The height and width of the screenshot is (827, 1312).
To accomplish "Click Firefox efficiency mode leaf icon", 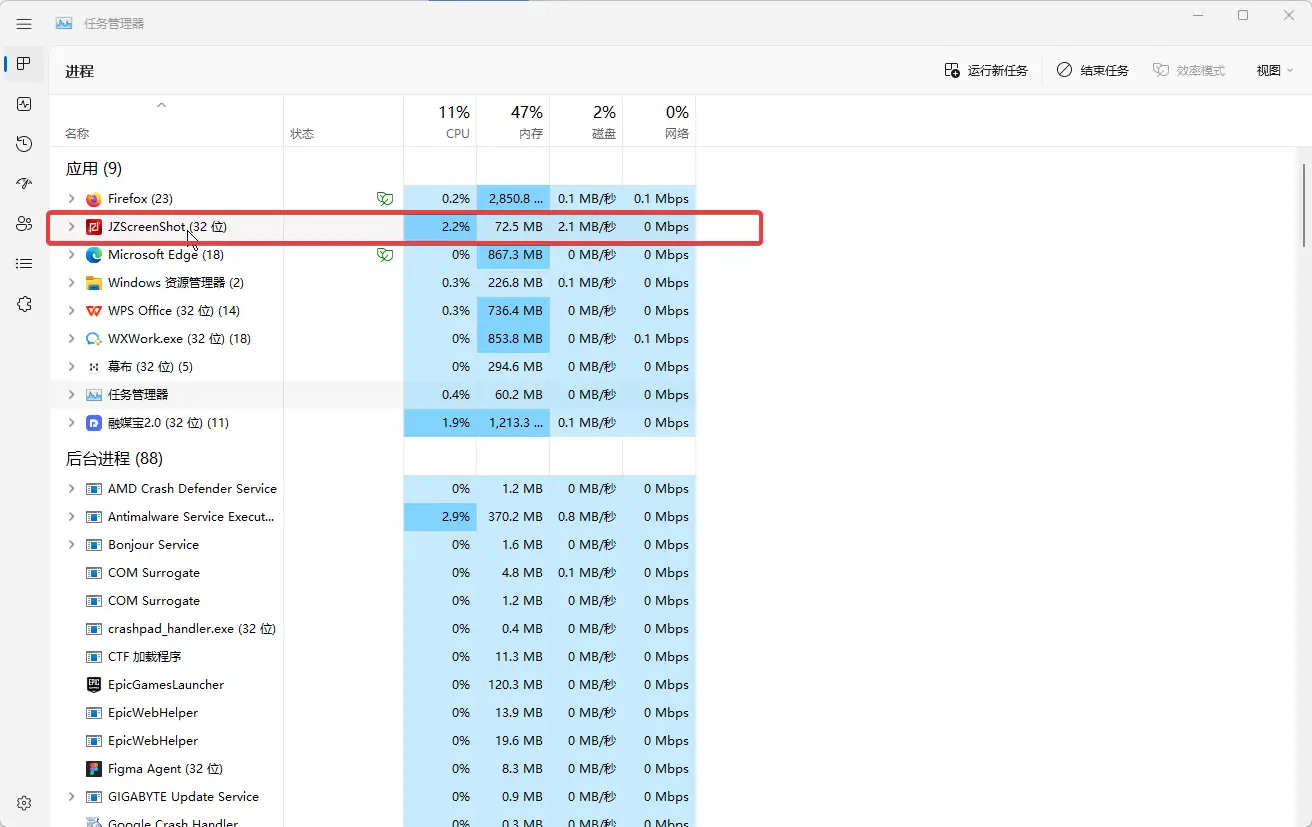I will click(x=384, y=199).
